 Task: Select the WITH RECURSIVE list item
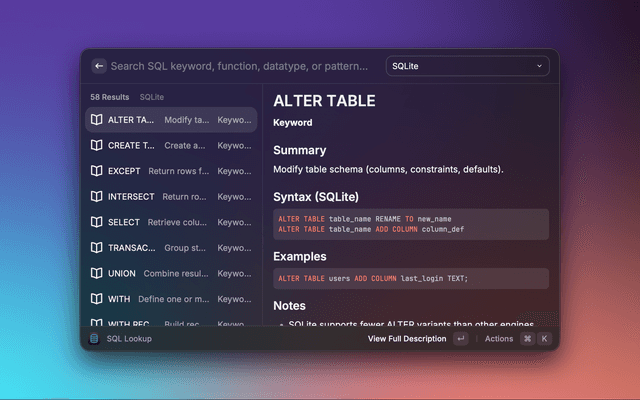click(x=170, y=322)
